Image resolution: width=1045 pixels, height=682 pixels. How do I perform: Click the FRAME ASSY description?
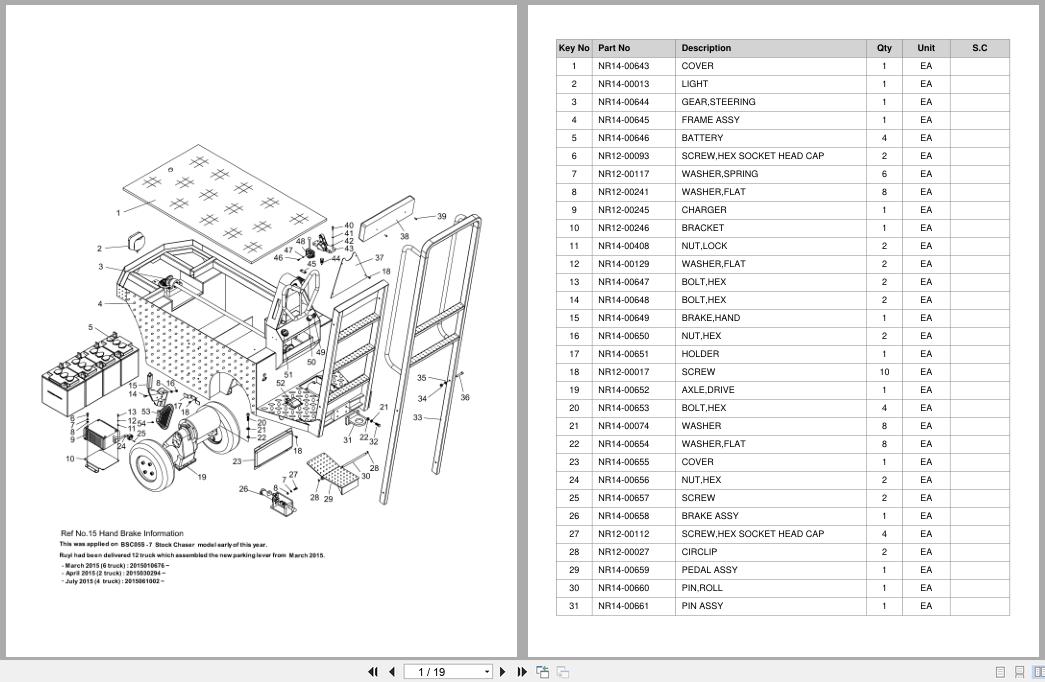point(710,120)
